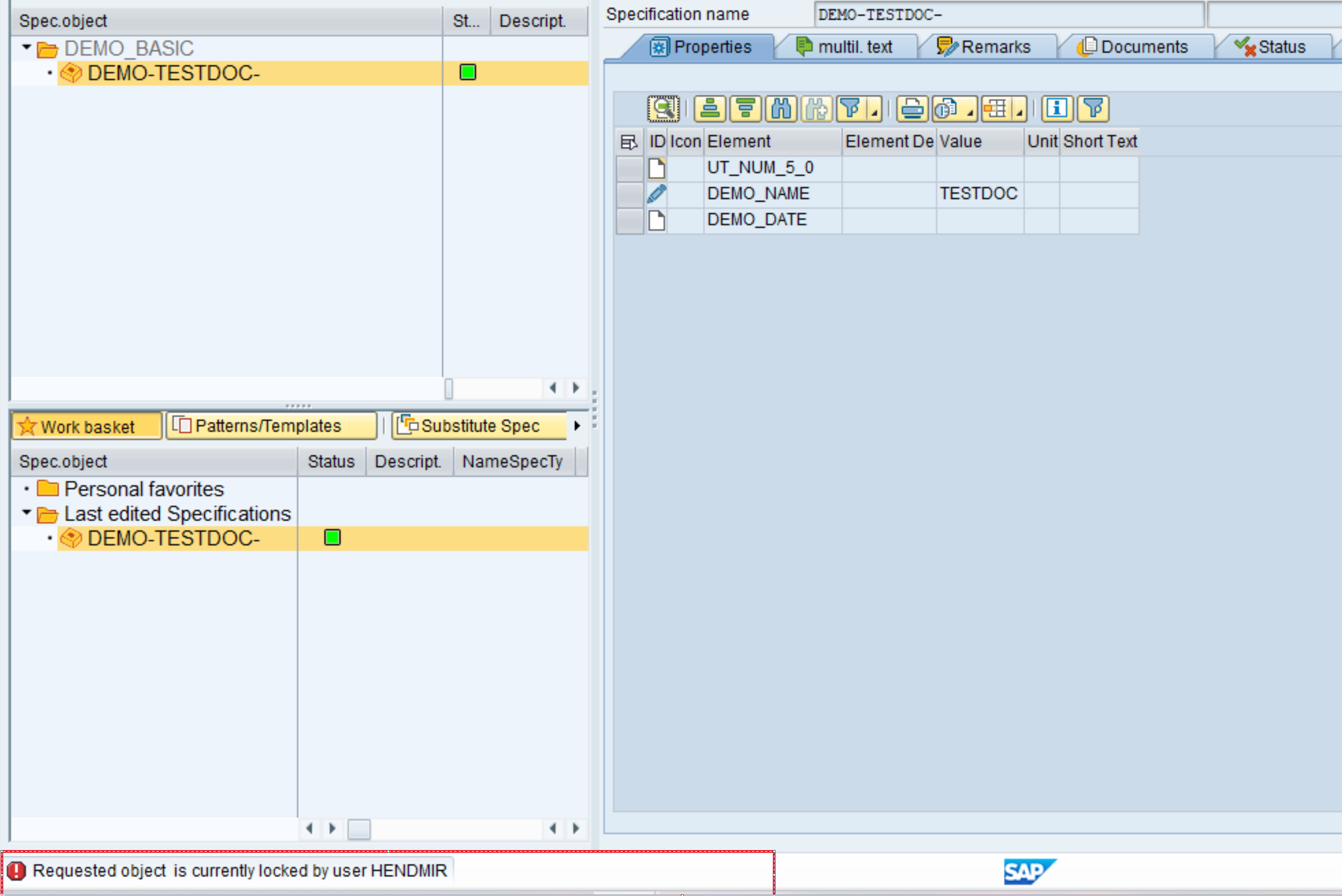This screenshot has height=896, width=1342.
Task: Click the Details magnifier toolbar icon
Action: coord(663,108)
